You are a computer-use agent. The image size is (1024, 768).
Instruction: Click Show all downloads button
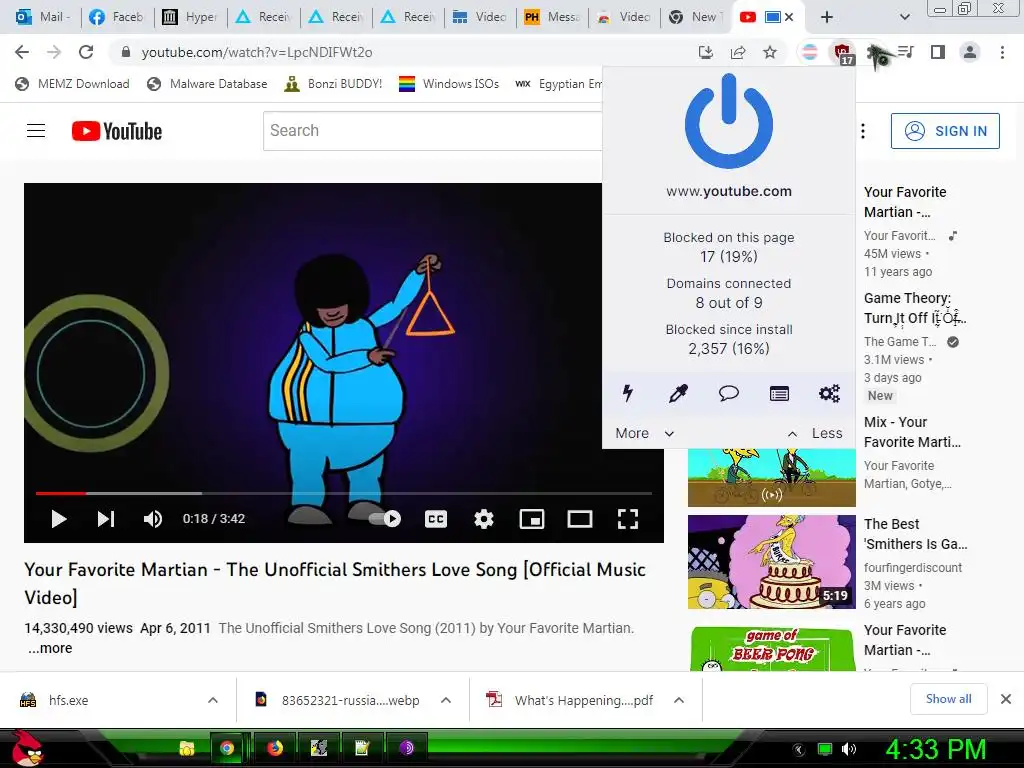coord(948,699)
